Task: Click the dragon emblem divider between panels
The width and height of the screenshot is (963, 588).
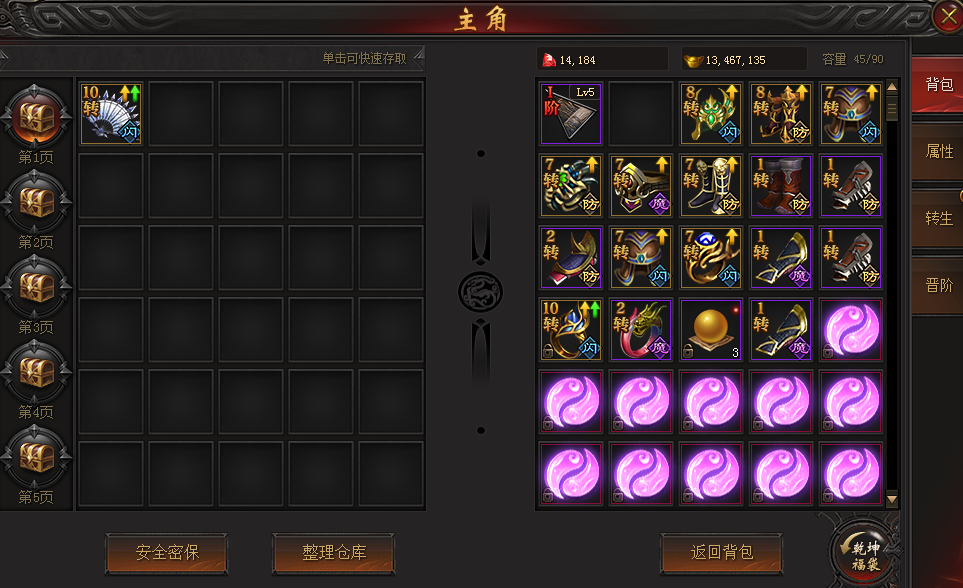Action: (x=480, y=292)
